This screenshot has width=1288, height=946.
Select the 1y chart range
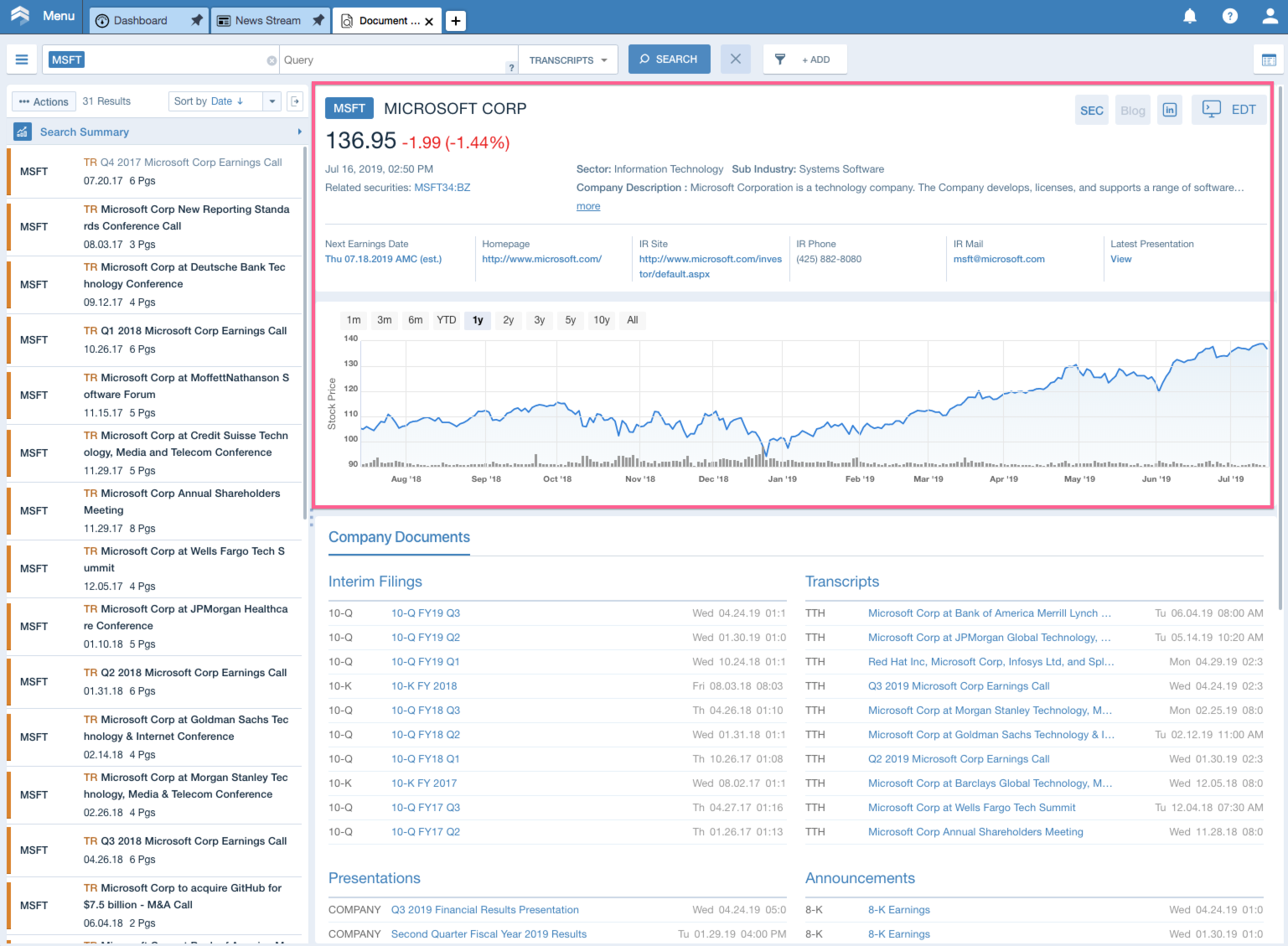[478, 320]
